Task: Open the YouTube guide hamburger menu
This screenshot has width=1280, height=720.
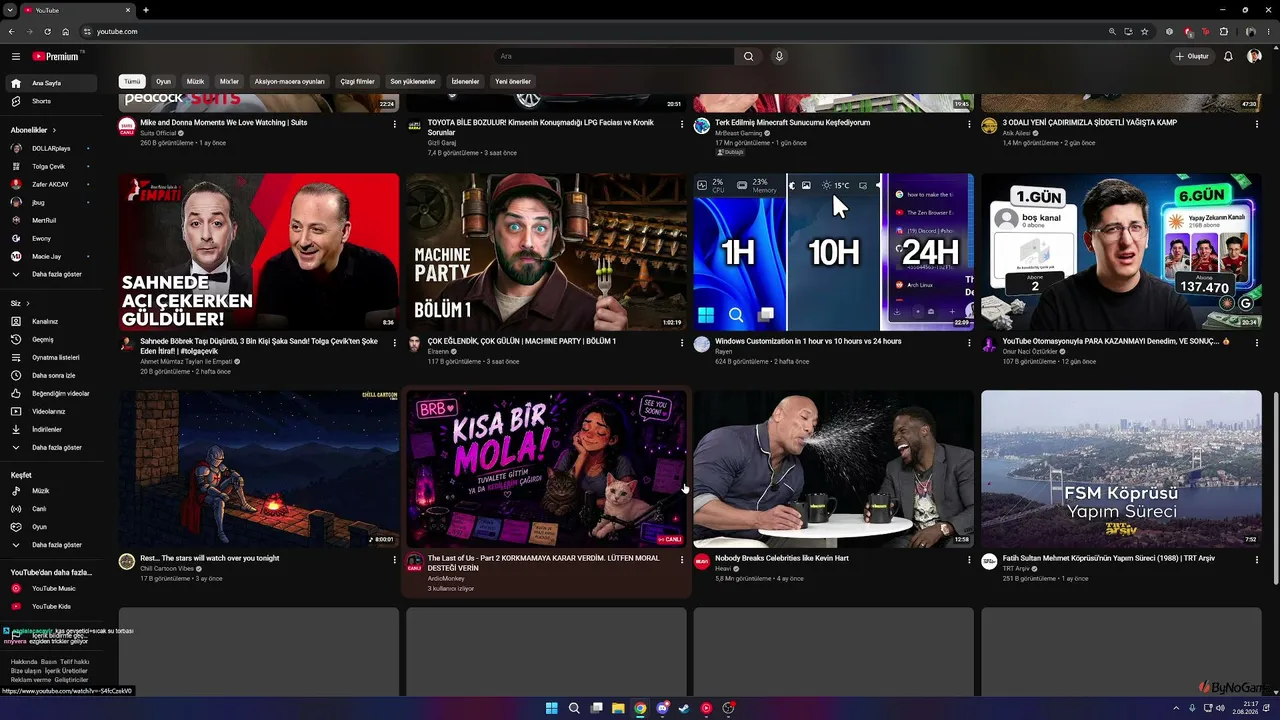Action: click(x=16, y=56)
